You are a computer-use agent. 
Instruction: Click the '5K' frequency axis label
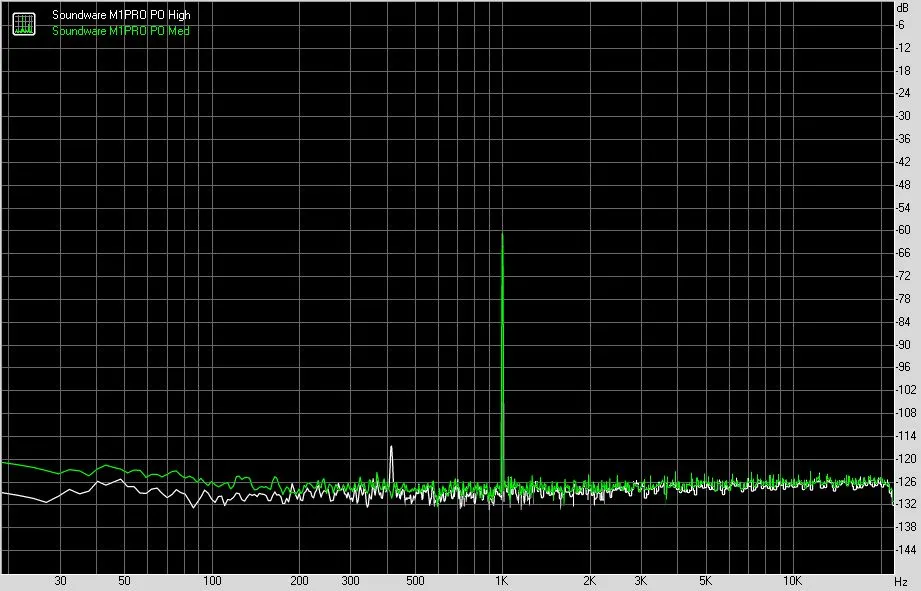click(705, 581)
